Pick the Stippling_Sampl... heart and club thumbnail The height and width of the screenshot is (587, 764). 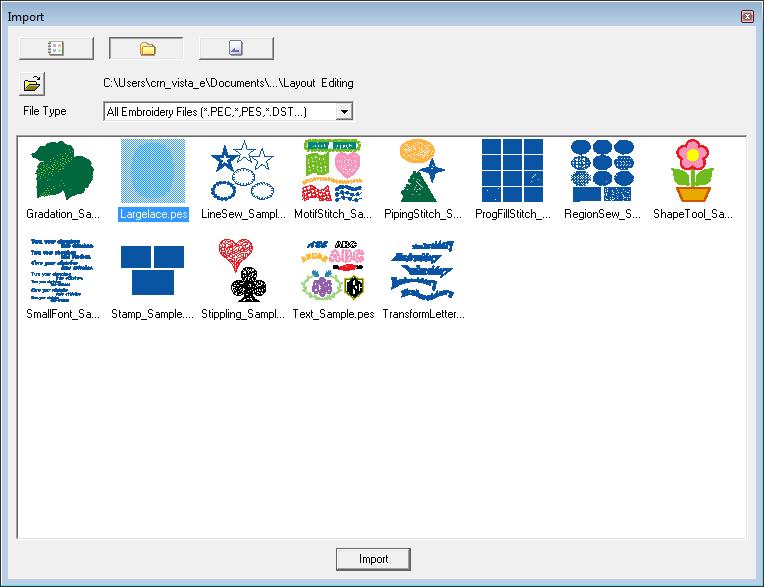pos(243,270)
